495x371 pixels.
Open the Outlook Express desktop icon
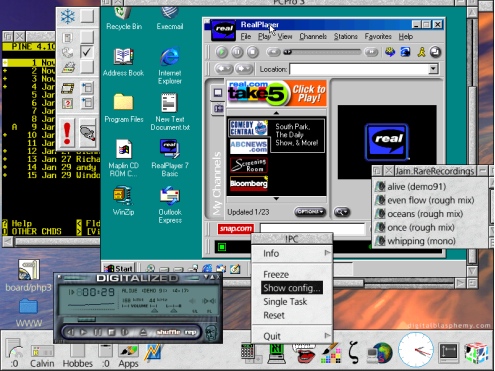170,205
